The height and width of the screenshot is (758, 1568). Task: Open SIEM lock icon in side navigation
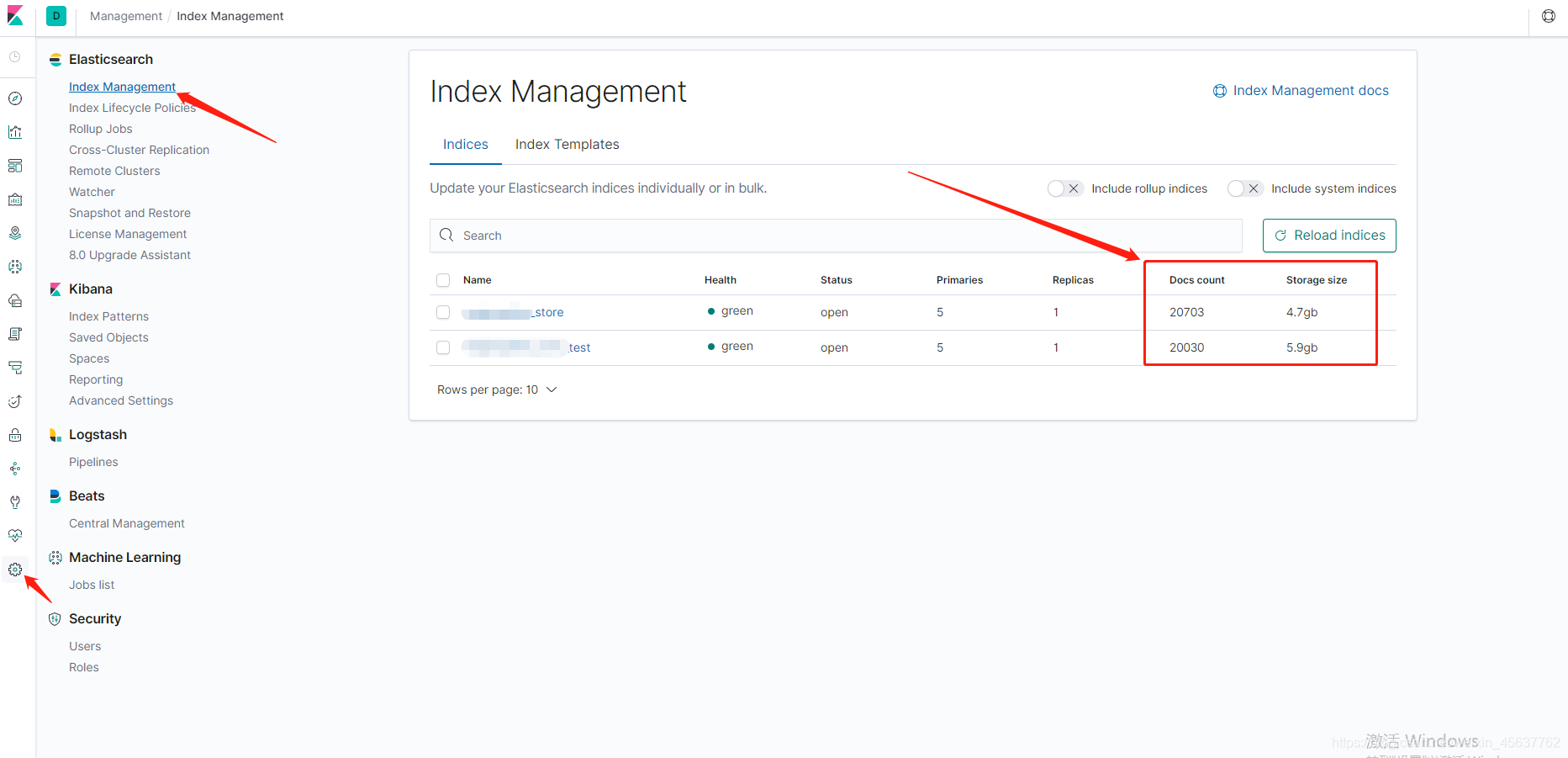point(15,435)
